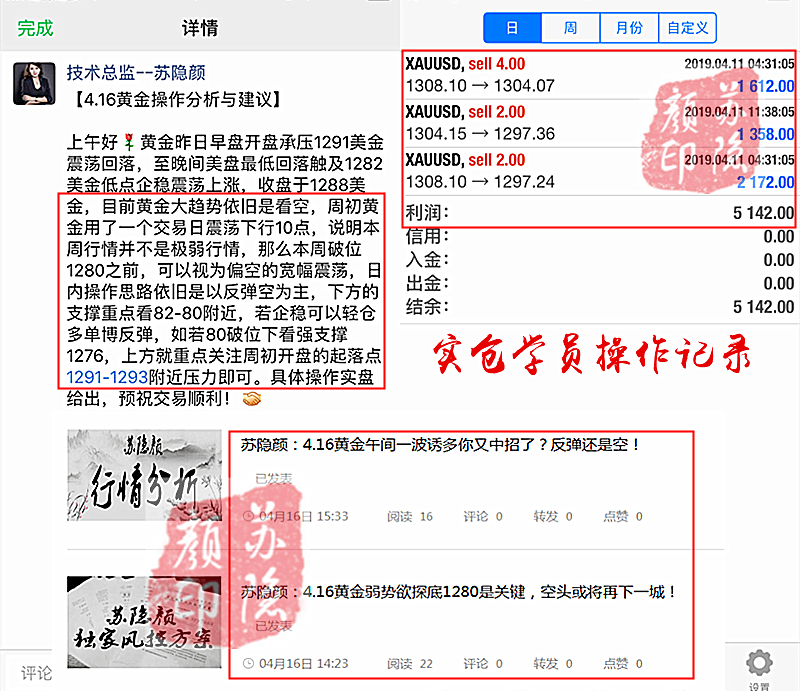The image size is (800, 691).
Task: Tap the handshake emoji ending the post
Action: point(252,399)
